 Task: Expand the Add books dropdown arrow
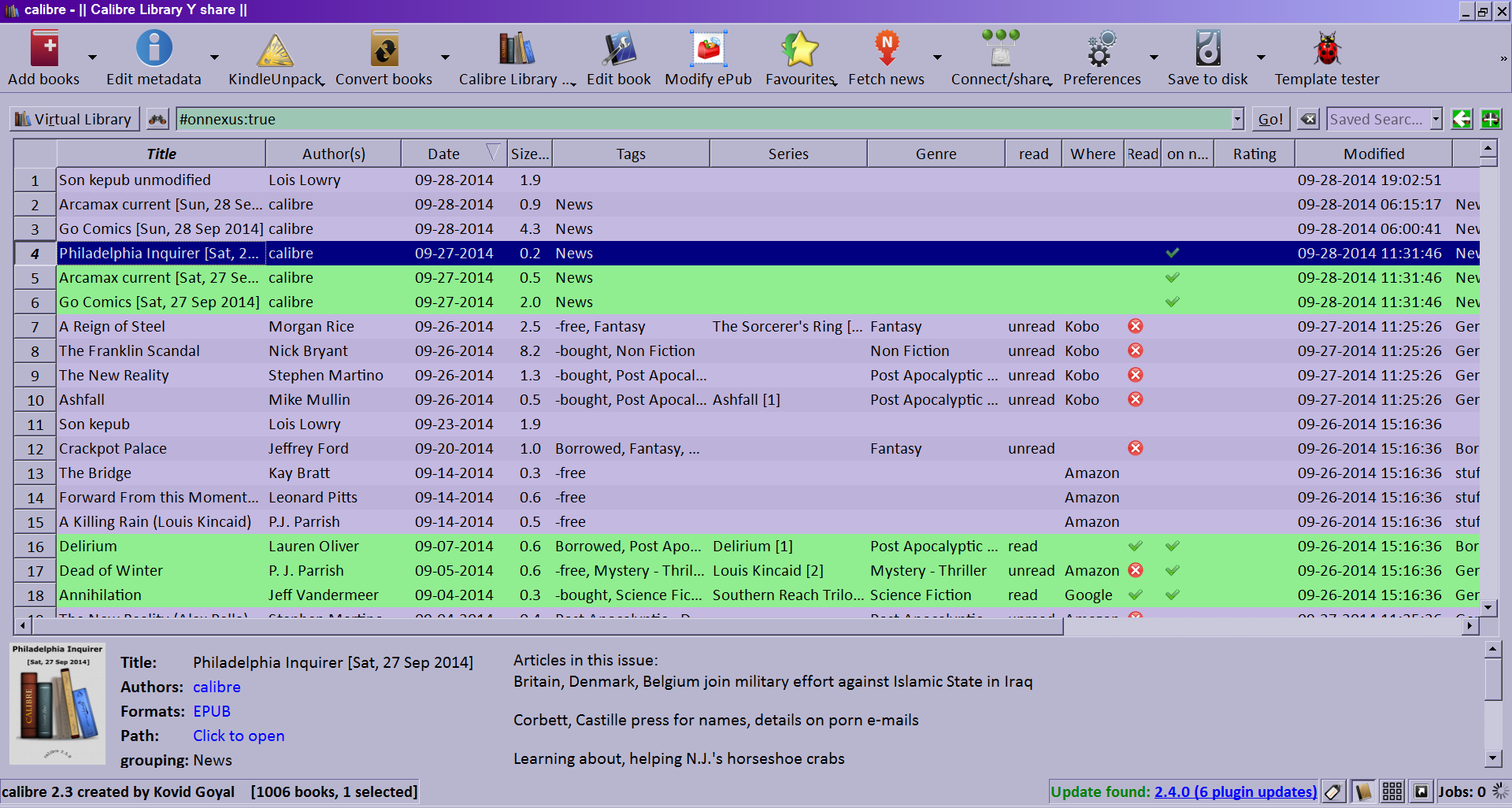tap(92, 57)
